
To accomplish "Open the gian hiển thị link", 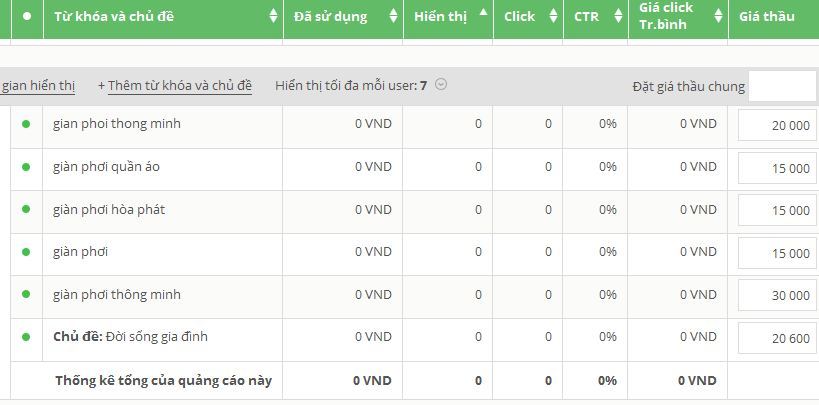I will click(38, 86).
